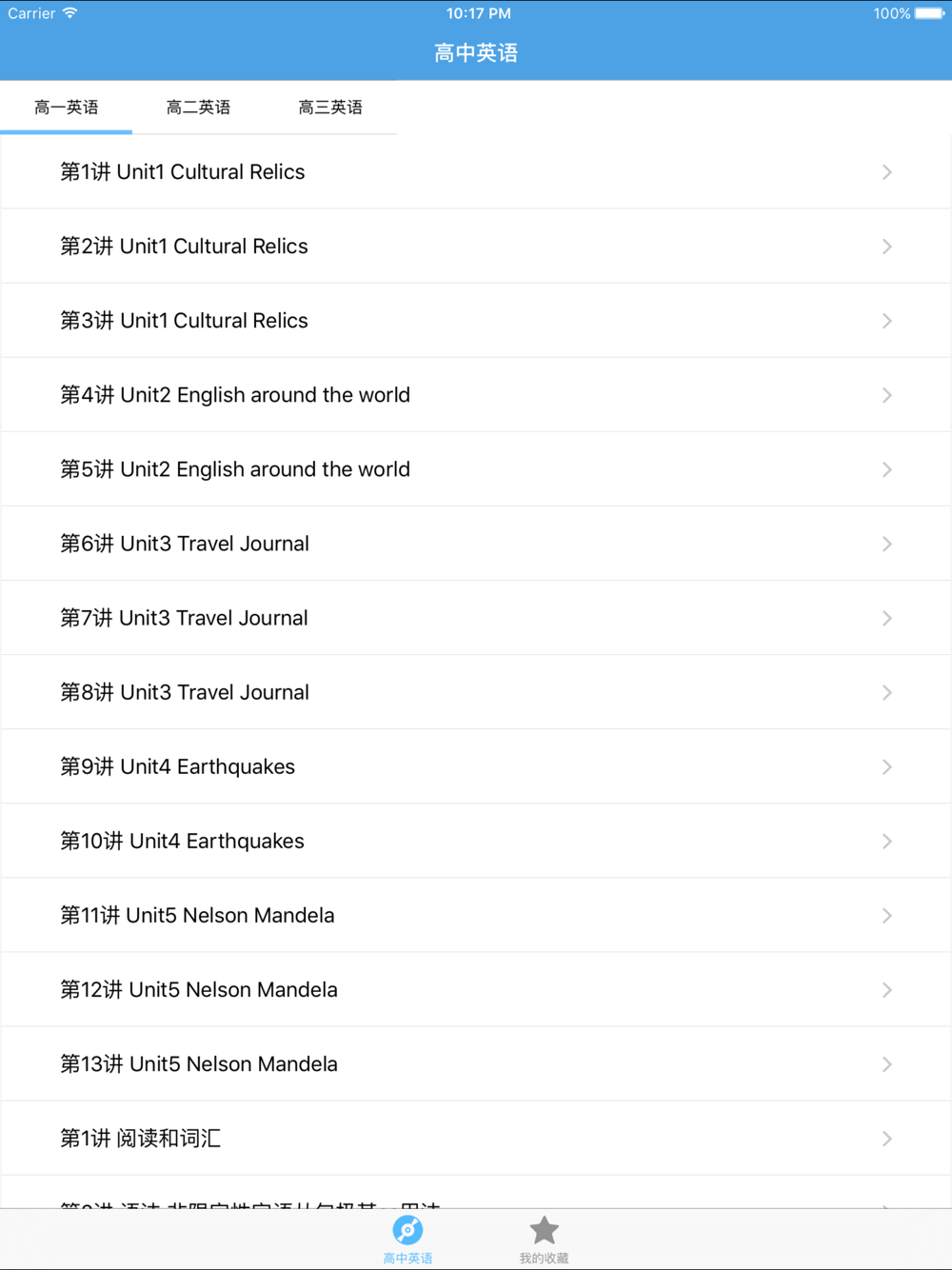
Task: Click the battery indicator in status bar
Action: pos(929,13)
